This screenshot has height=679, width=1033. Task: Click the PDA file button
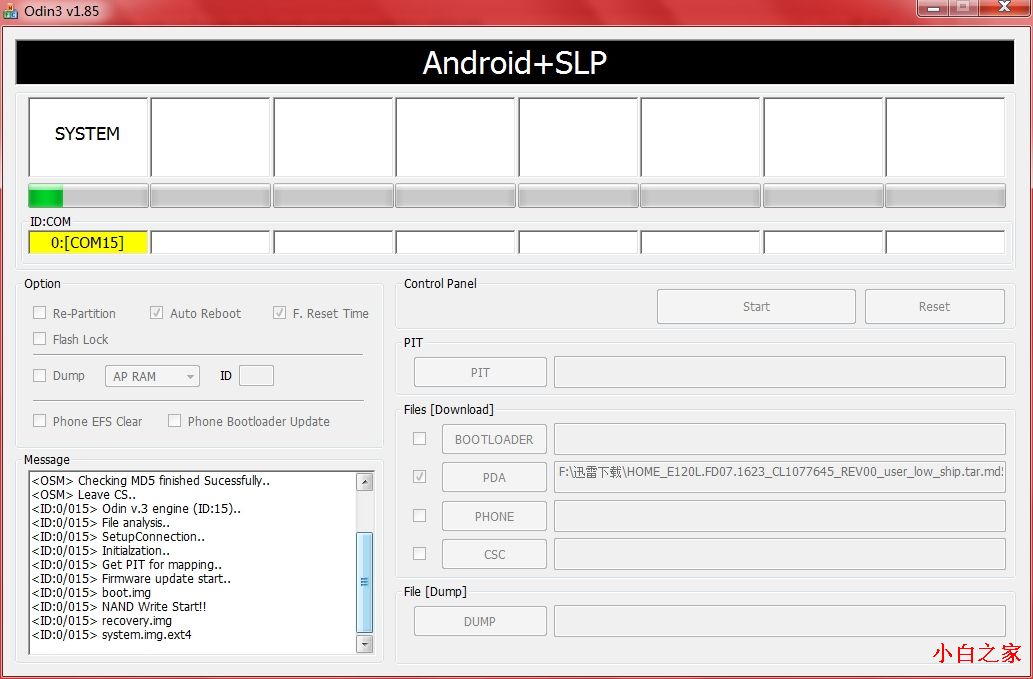click(494, 477)
